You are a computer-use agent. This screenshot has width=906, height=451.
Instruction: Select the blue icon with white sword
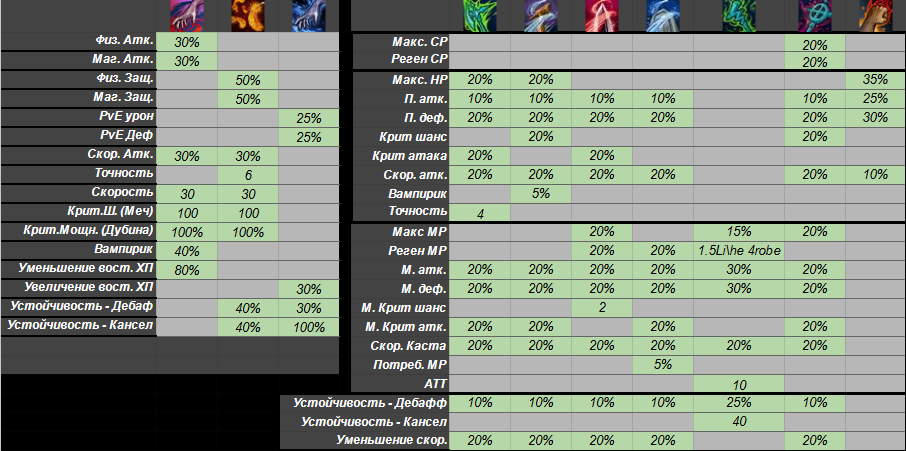[662, 15]
